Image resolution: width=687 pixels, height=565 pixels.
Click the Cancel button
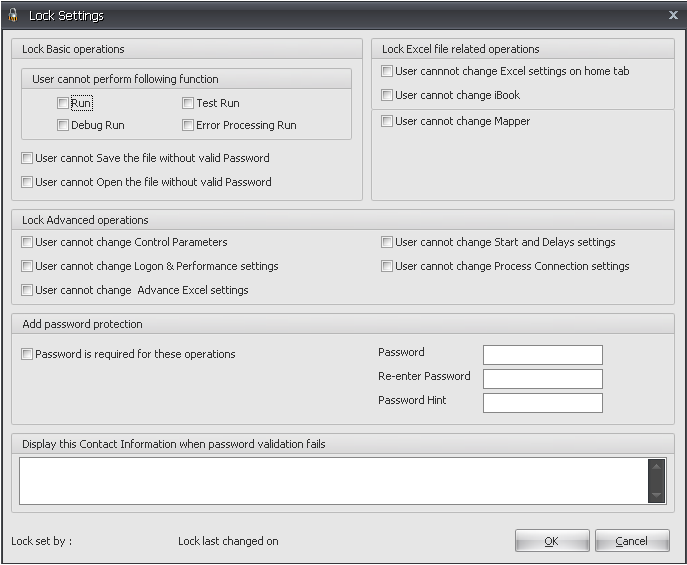pos(631,541)
